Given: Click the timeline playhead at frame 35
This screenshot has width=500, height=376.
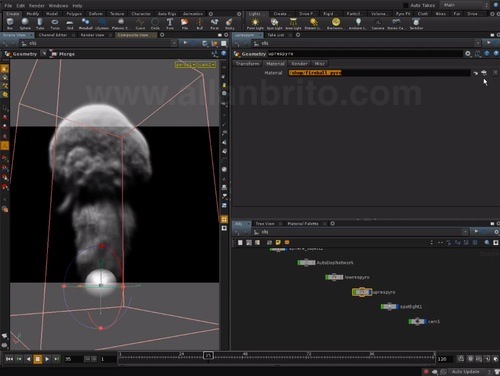Looking at the screenshot, I should coord(208,355).
